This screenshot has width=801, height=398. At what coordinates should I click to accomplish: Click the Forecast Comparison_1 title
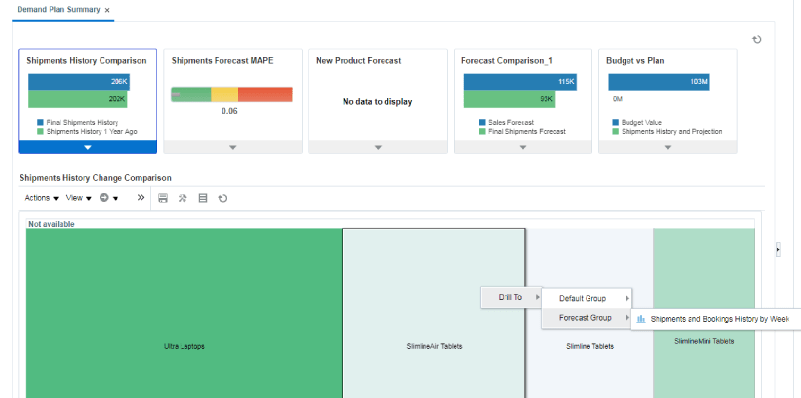pos(507,61)
